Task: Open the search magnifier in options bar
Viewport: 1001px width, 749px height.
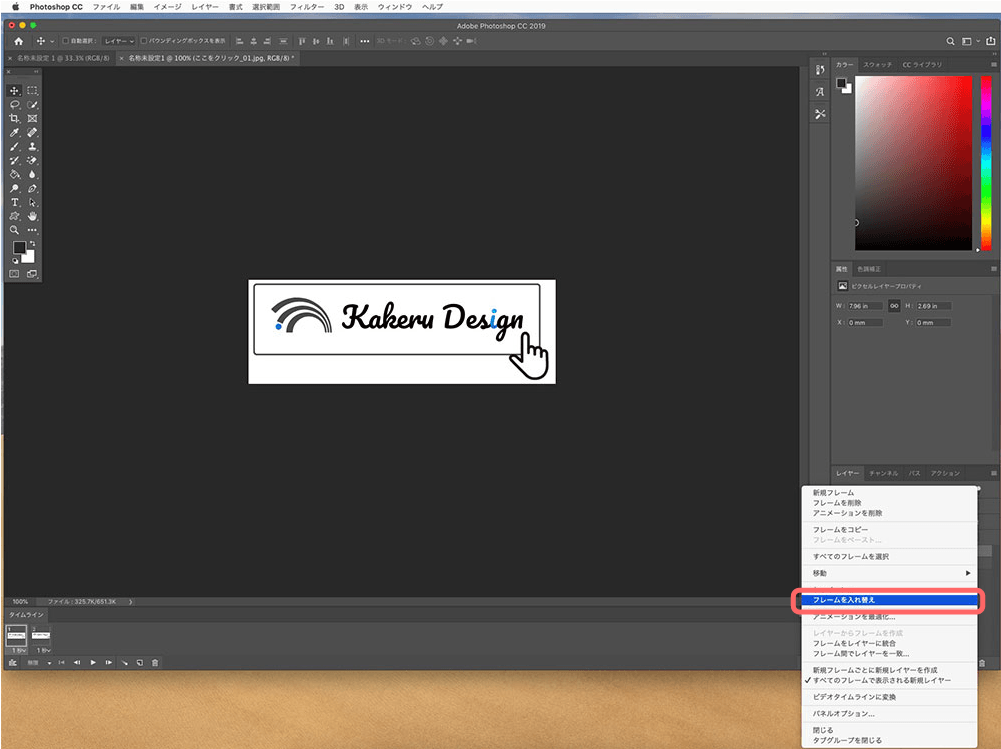Action: tap(950, 41)
